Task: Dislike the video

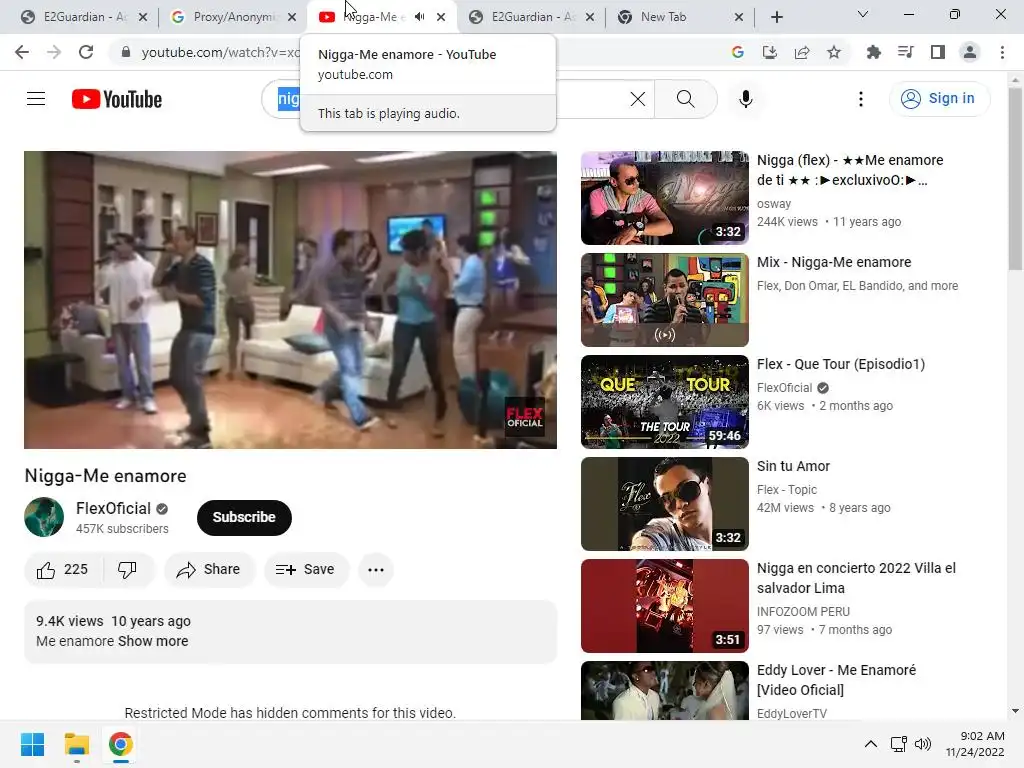Action: 127,569
